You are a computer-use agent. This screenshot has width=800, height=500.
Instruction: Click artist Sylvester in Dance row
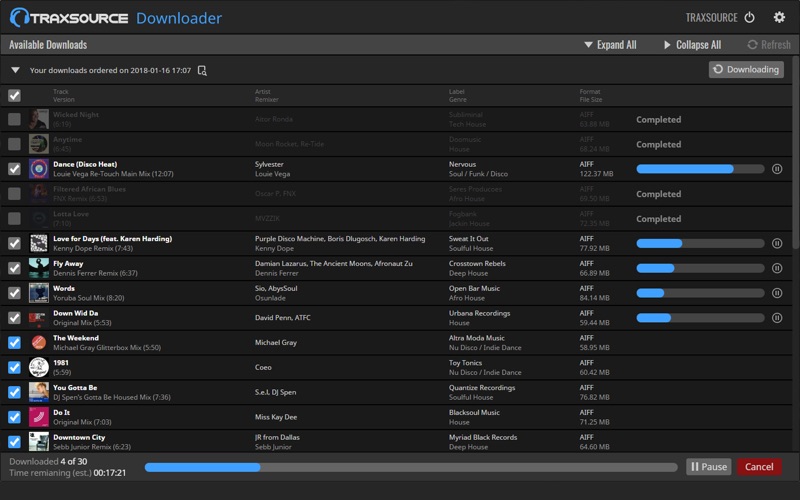tap(269, 164)
